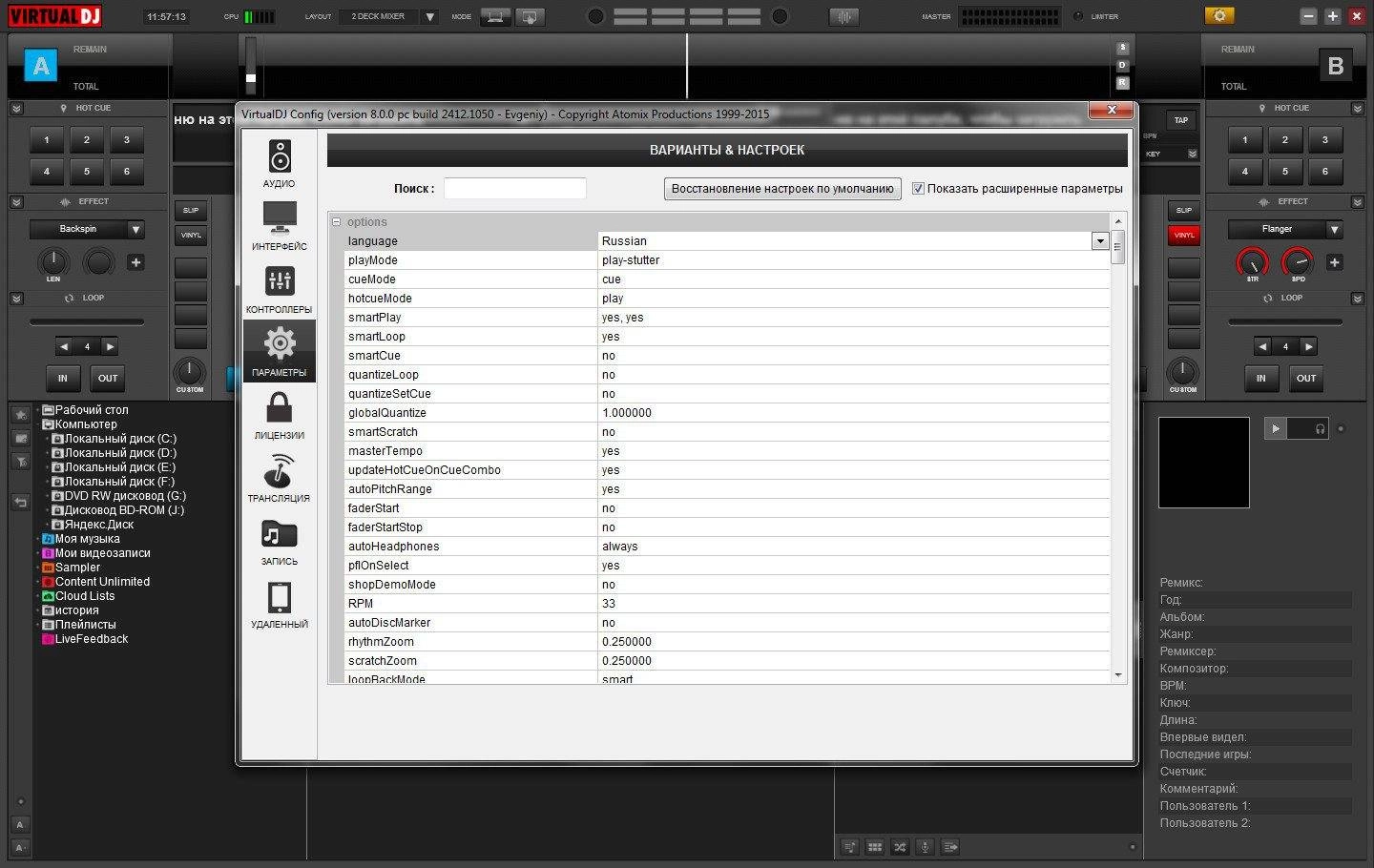
Task: Open Моя музыка folder
Action: point(88,539)
